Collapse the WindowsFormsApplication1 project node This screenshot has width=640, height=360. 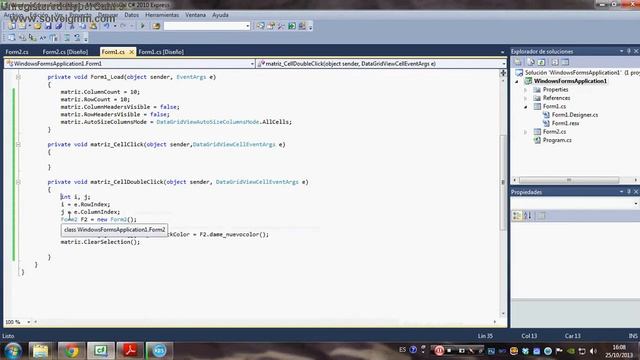tap(517, 81)
